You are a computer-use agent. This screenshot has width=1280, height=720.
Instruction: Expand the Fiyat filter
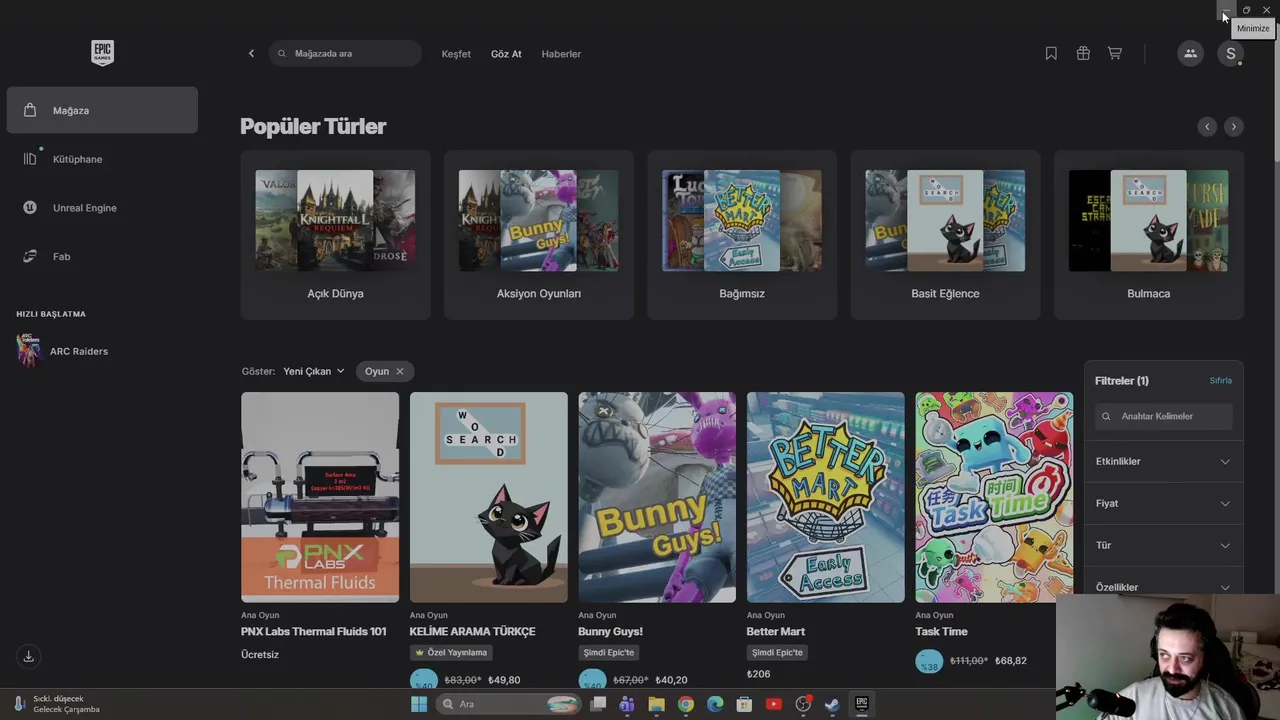coord(1163,503)
